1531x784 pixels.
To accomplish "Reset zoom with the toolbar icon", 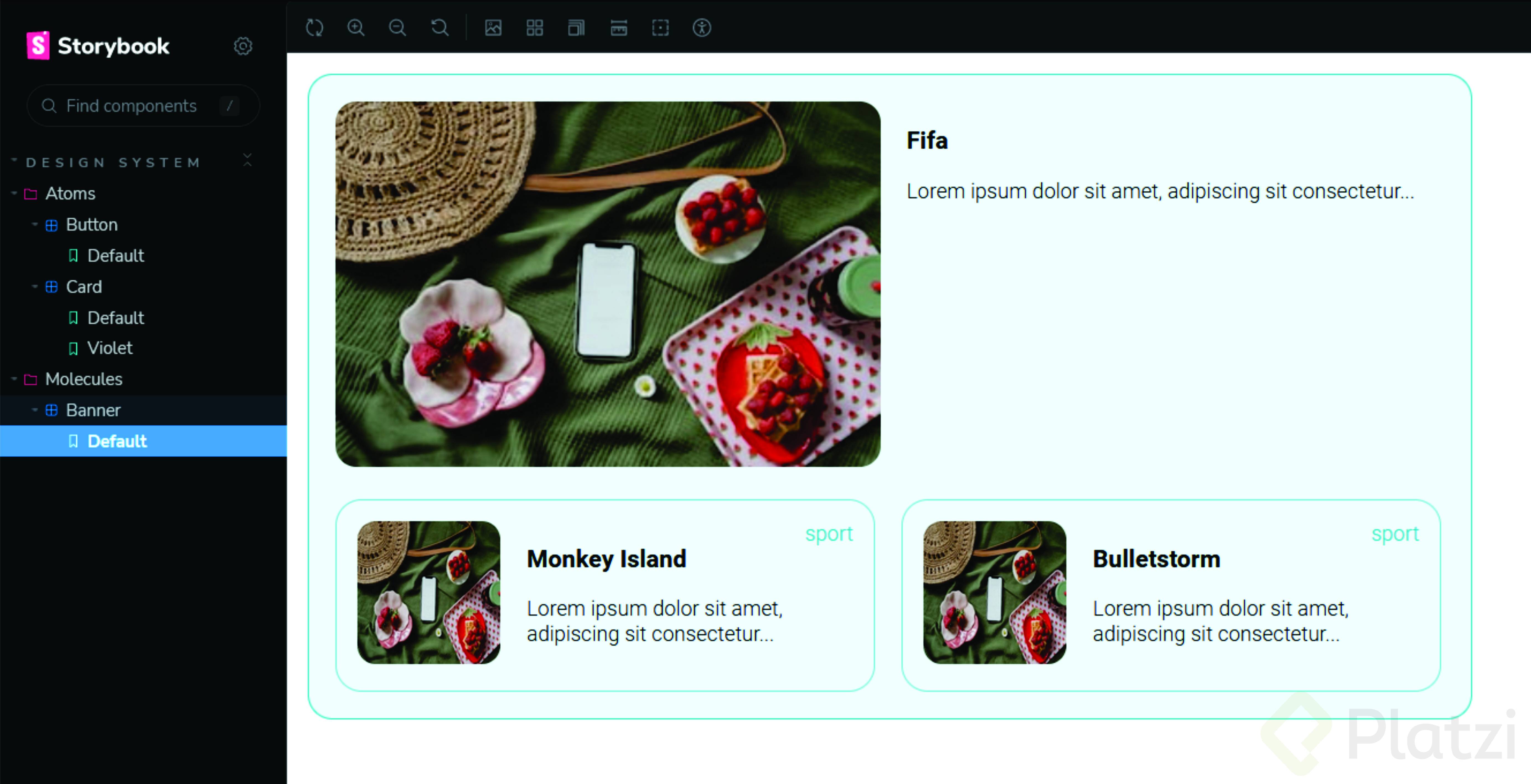I will 440,28.
